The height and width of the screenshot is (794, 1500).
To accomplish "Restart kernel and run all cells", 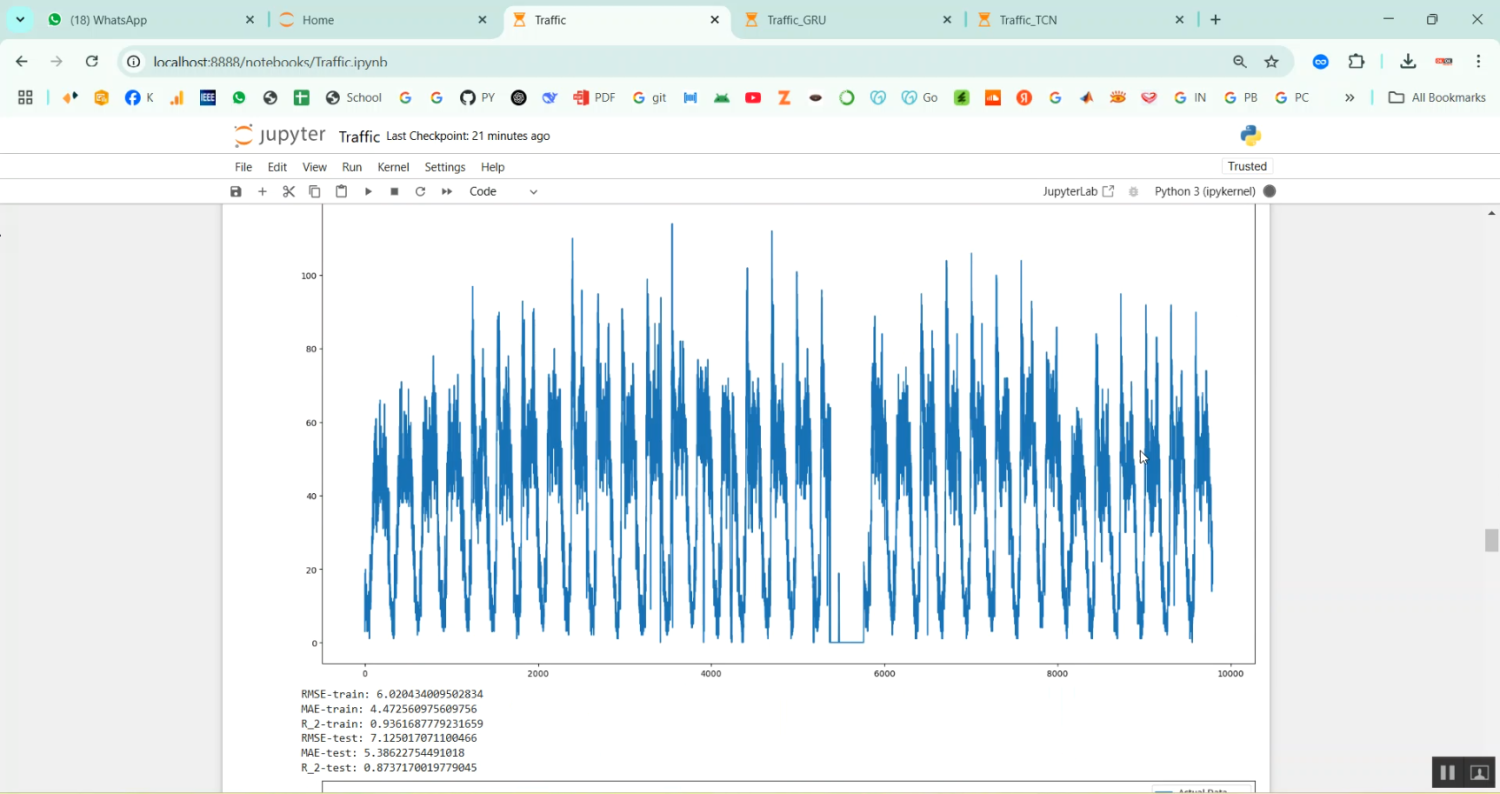I will 447,191.
